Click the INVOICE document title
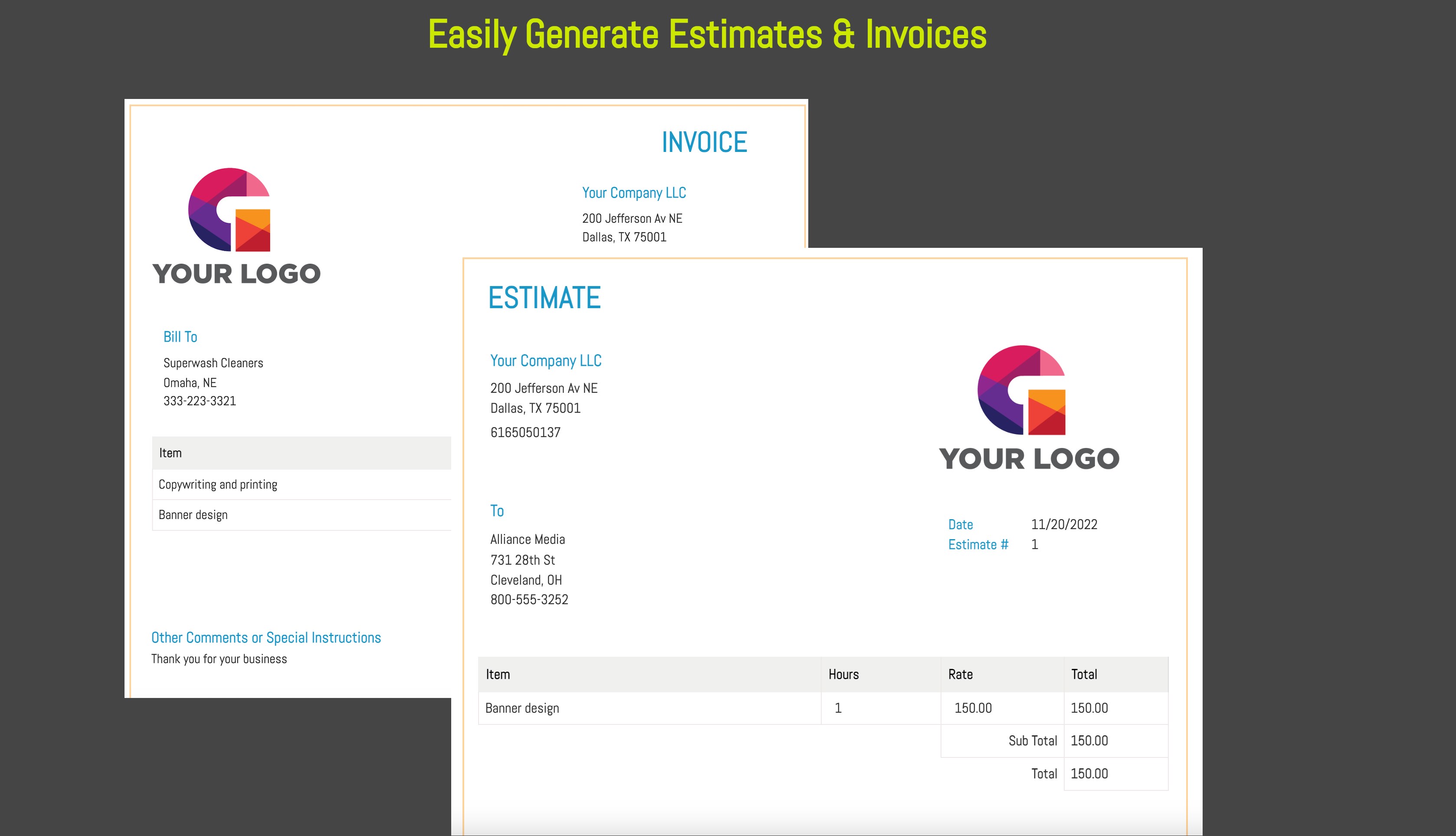The width and height of the screenshot is (1456, 836). pyautogui.click(x=704, y=142)
